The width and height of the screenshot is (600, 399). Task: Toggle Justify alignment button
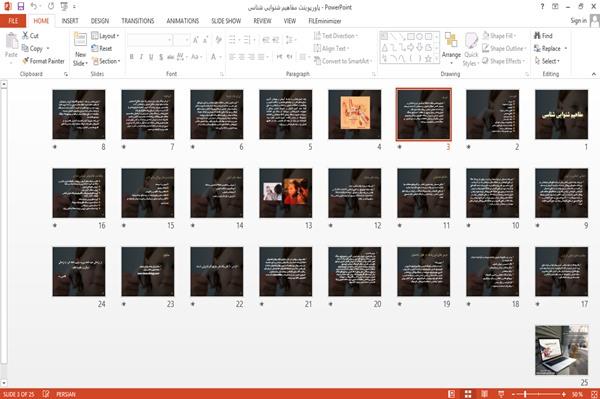pyautogui.click(x=261, y=57)
